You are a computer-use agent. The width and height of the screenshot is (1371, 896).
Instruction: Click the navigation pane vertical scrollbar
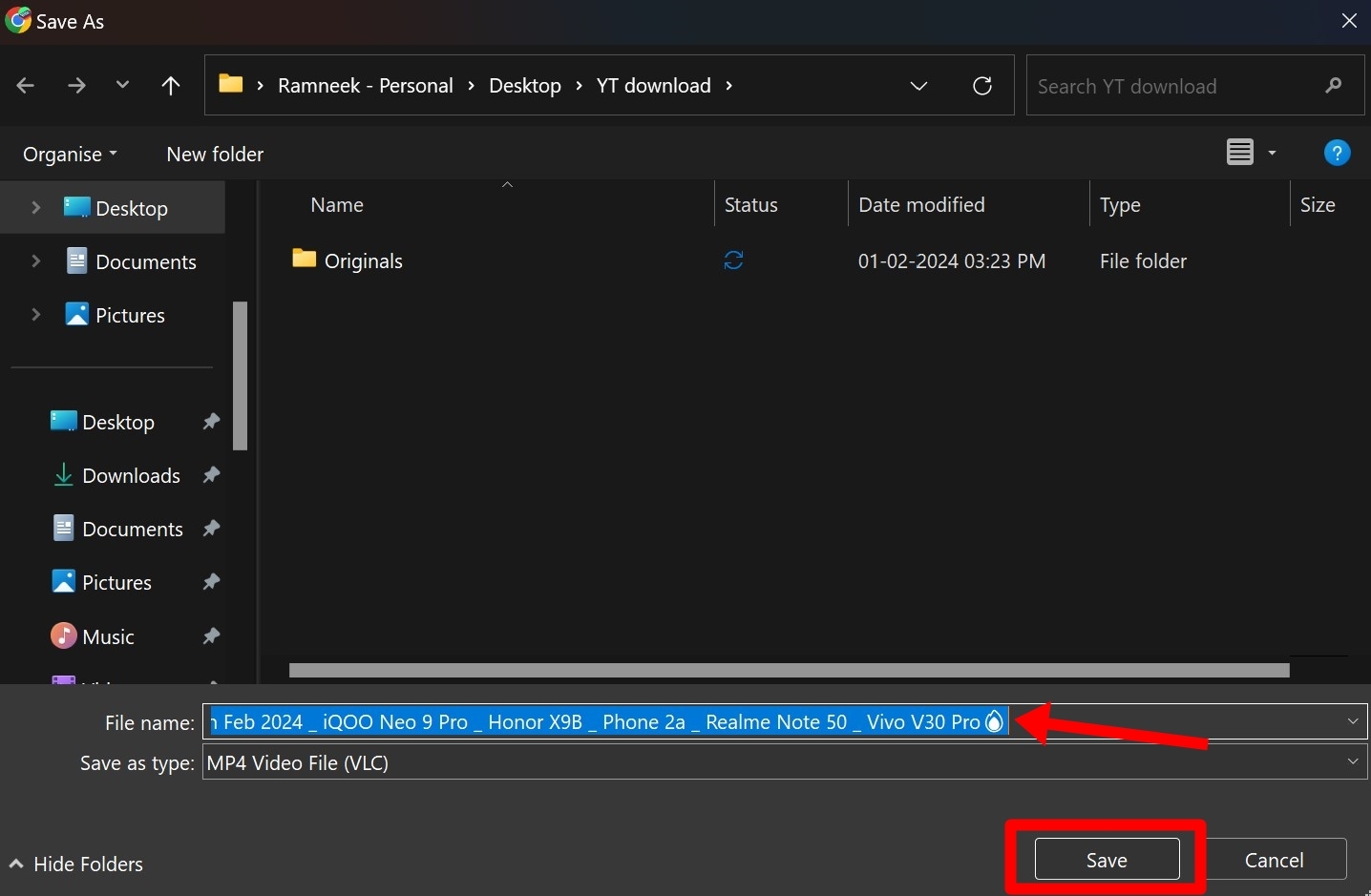click(240, 376)
